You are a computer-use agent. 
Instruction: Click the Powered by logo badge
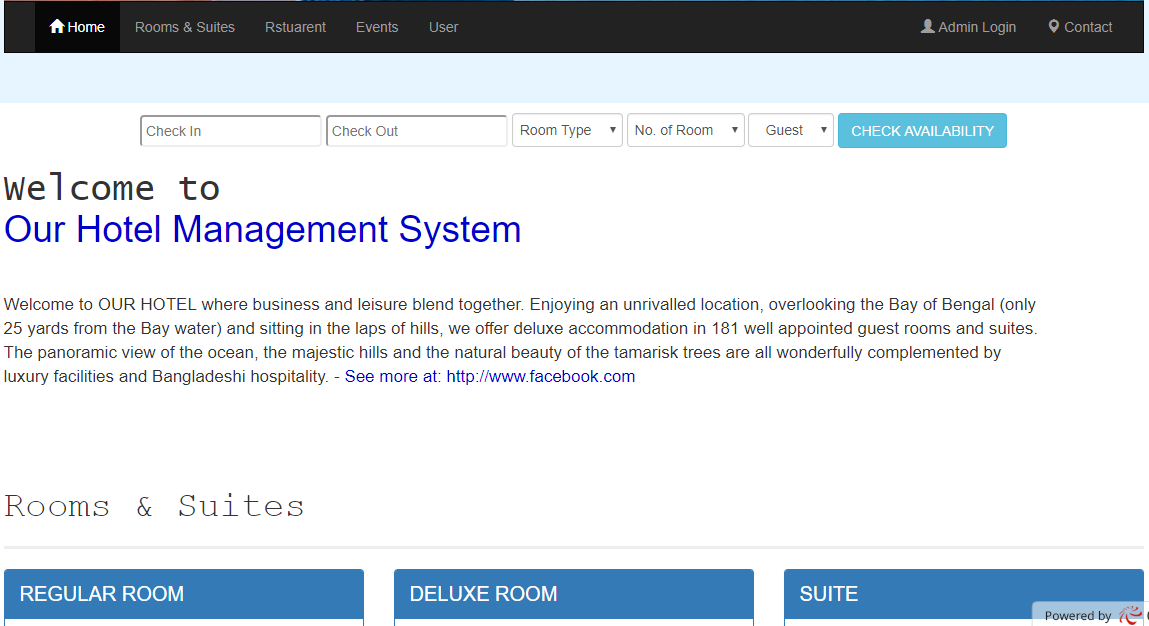[1092, 615]
